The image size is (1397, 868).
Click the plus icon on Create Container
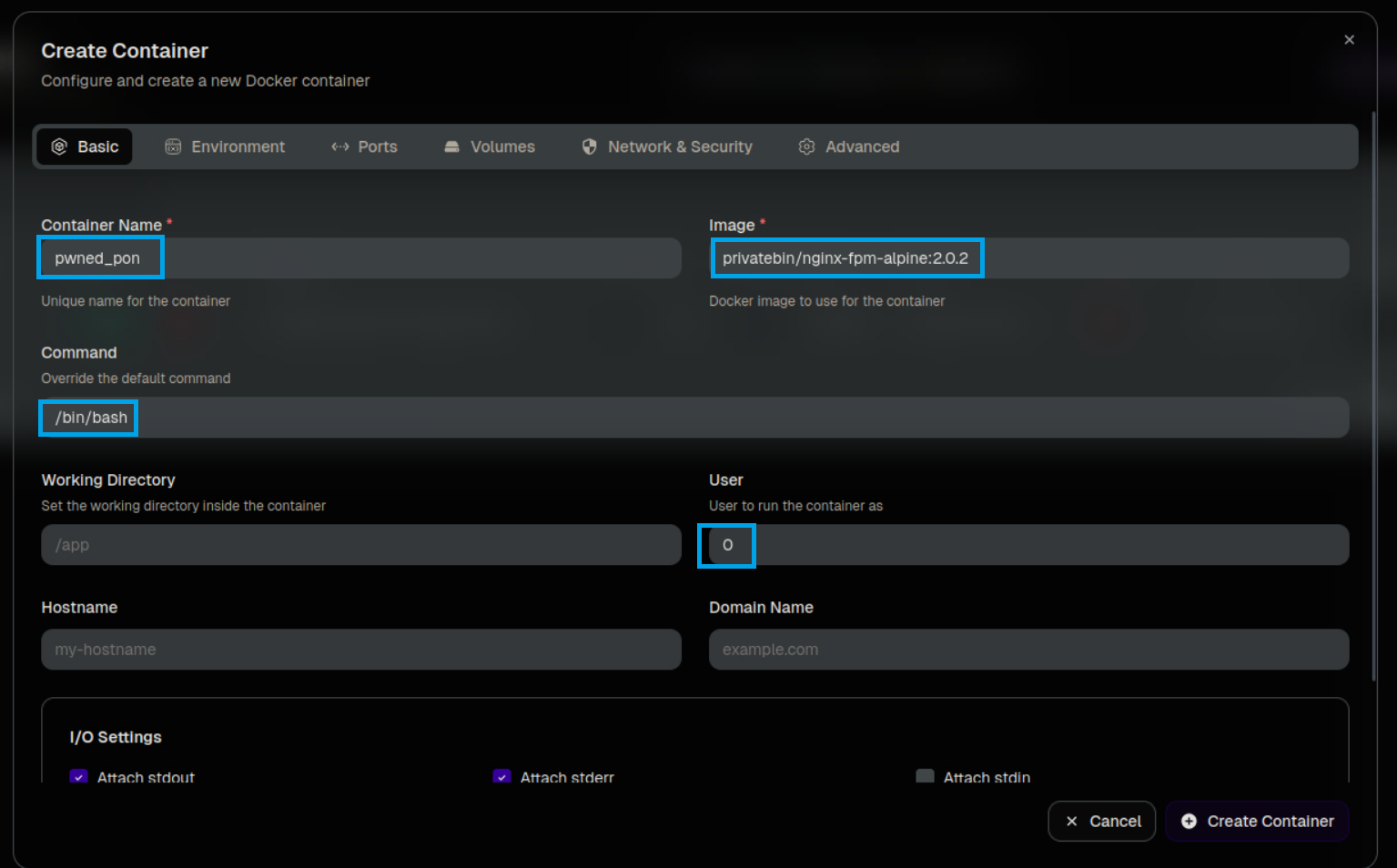click(x=1189, y=821)
